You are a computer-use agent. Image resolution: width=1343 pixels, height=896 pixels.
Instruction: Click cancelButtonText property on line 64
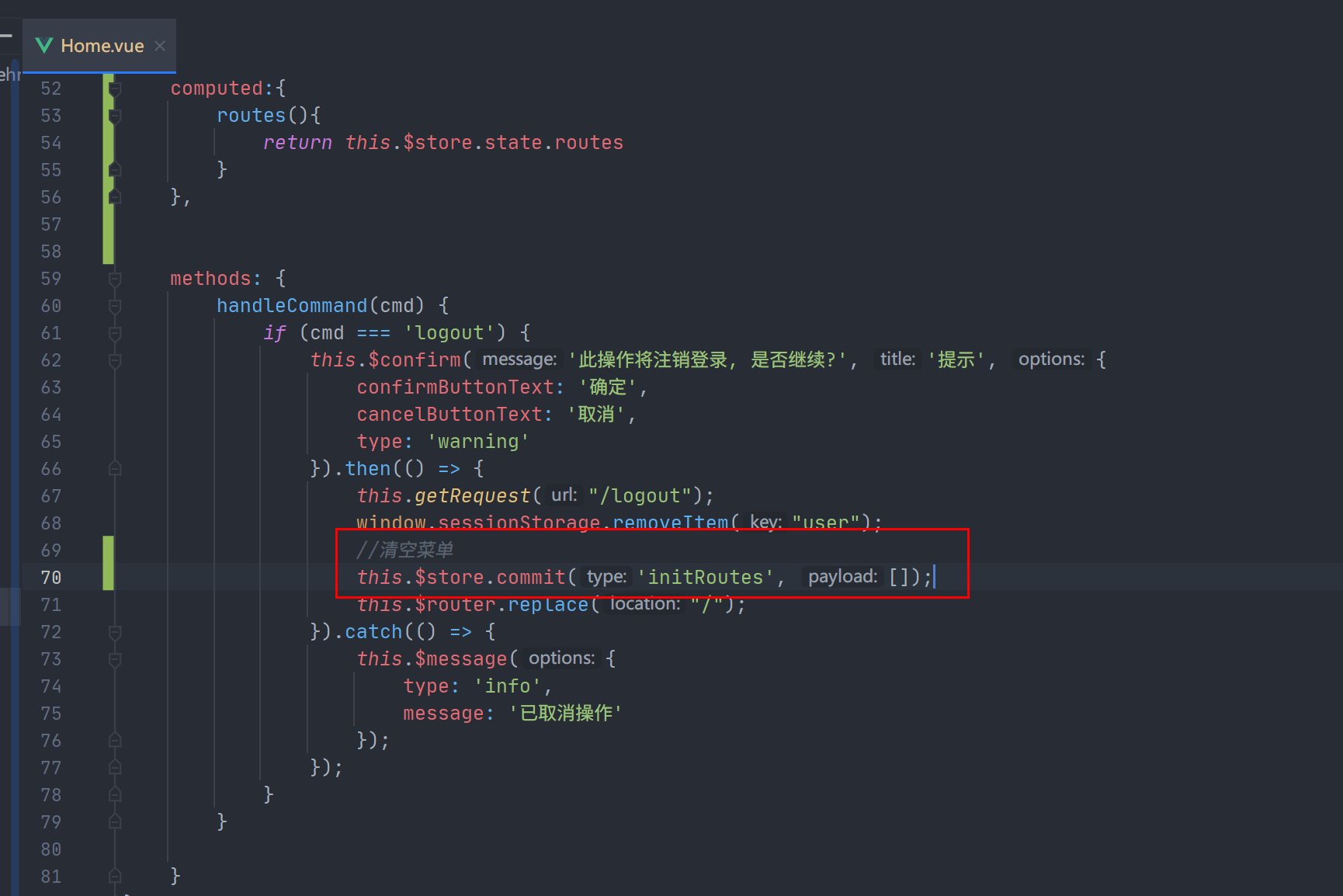click(449, 415)
